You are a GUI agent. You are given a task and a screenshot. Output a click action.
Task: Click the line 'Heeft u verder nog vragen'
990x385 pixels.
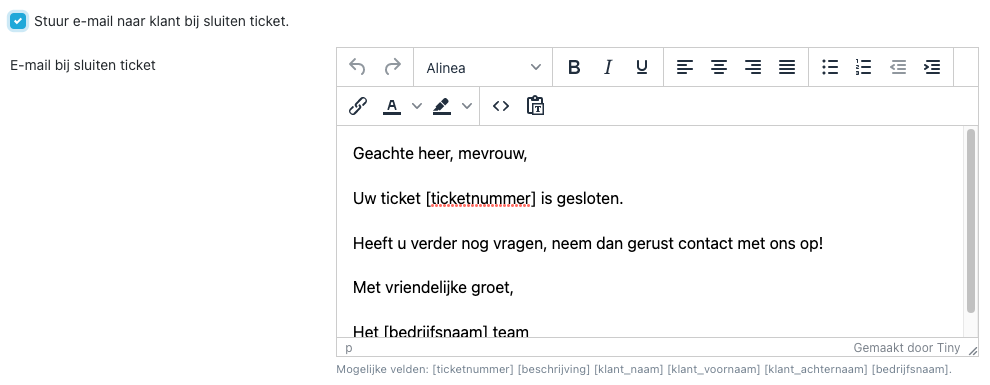click(588, 244)
